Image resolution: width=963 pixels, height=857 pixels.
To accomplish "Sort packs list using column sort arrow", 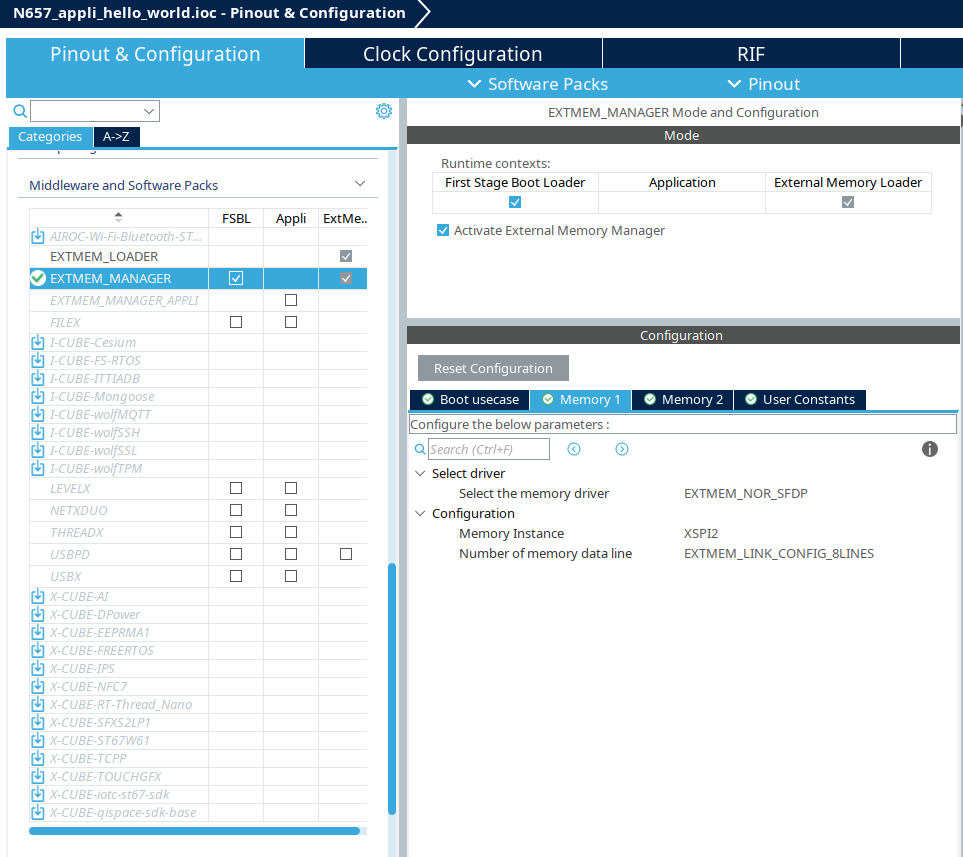I will coord(119,217).
